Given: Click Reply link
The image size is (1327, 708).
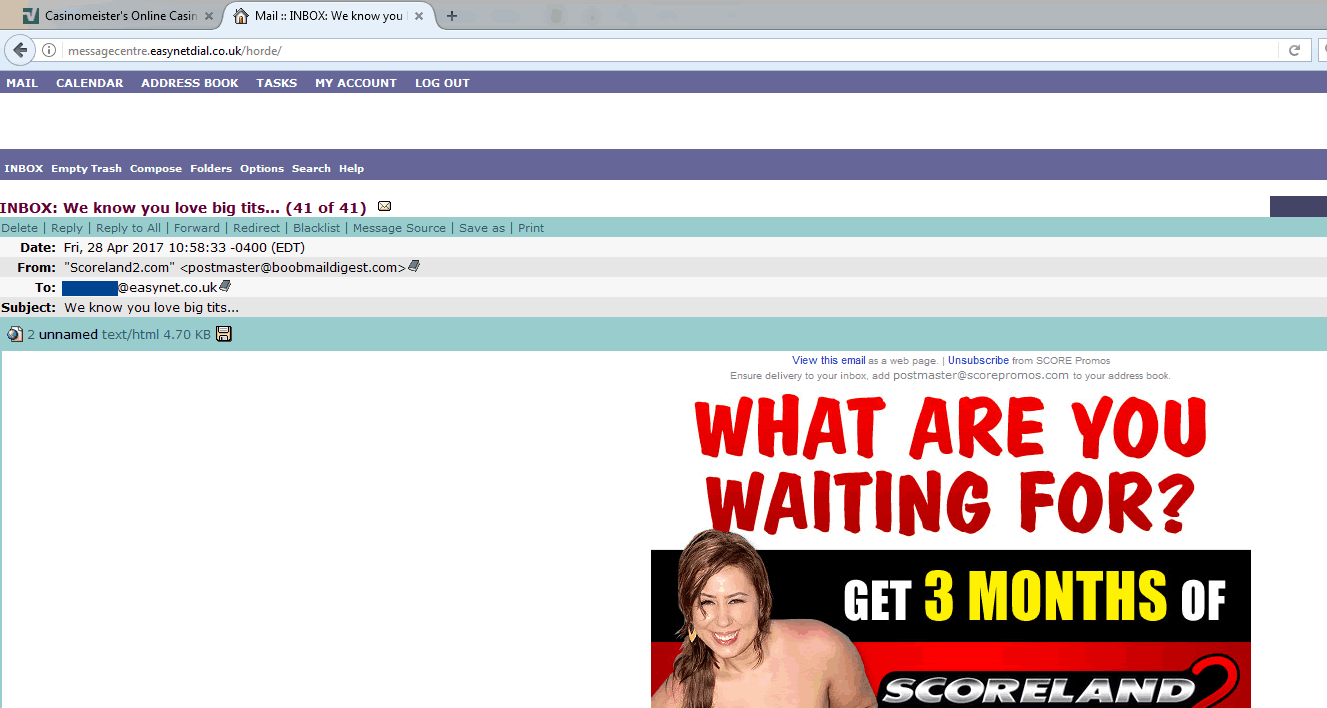Looking at the screenshot, I should (67, 228).
